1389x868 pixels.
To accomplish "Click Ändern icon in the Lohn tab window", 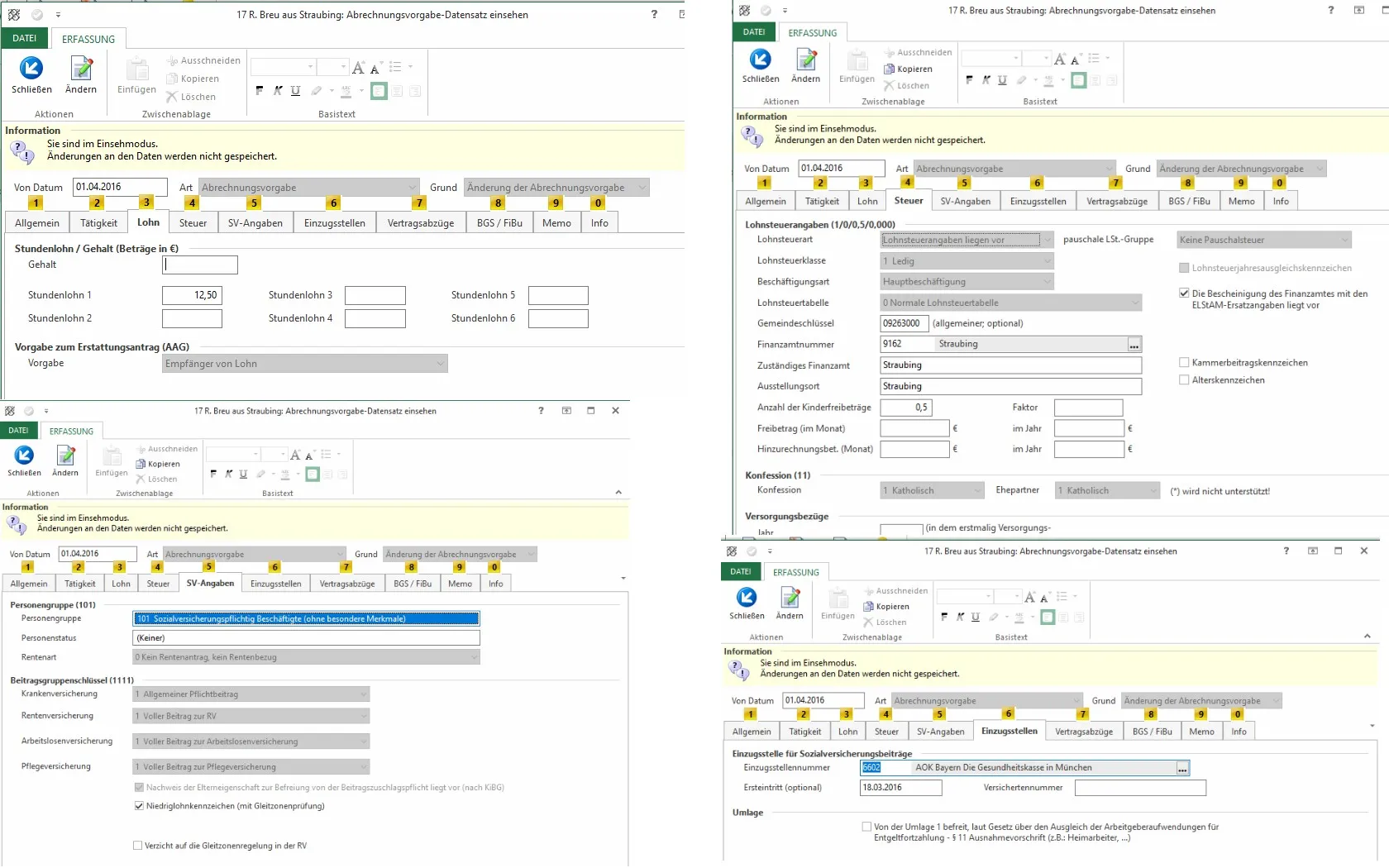I will (81, 69).
